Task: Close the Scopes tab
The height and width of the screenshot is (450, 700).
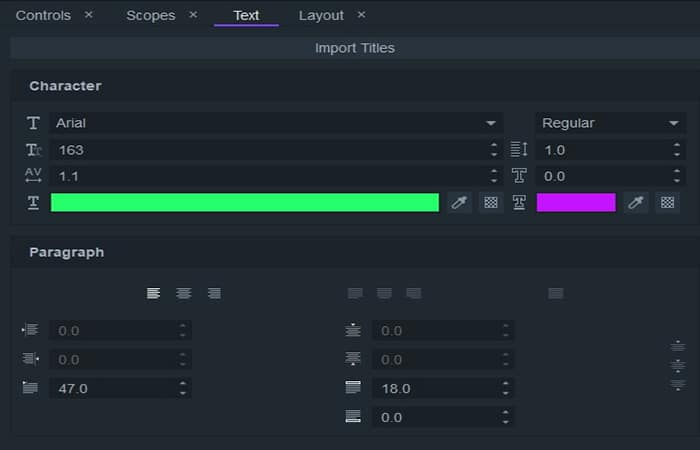Action: [193, 15]
